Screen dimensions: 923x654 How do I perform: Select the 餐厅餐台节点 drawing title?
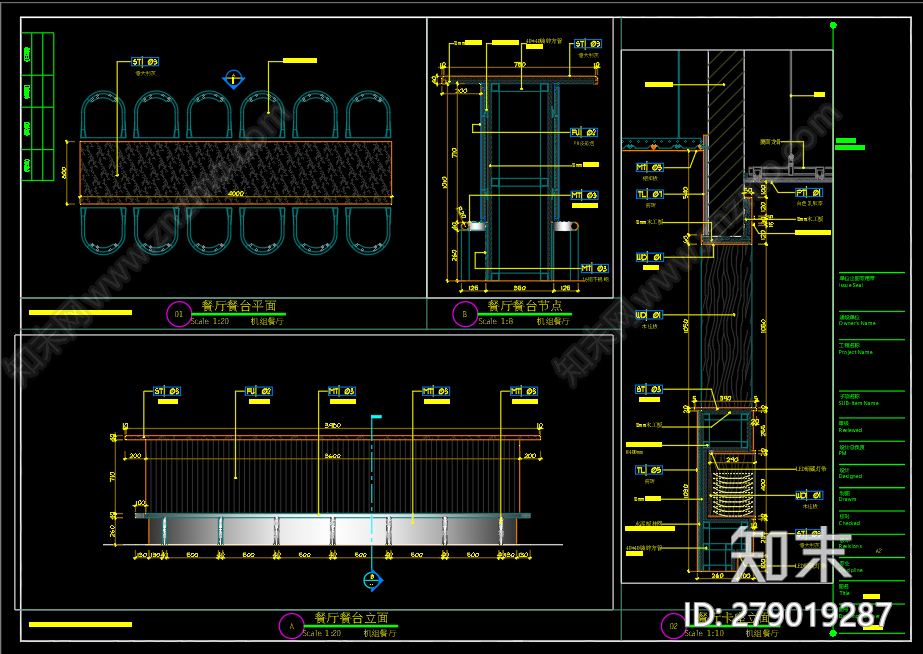(x=524, y=307)
